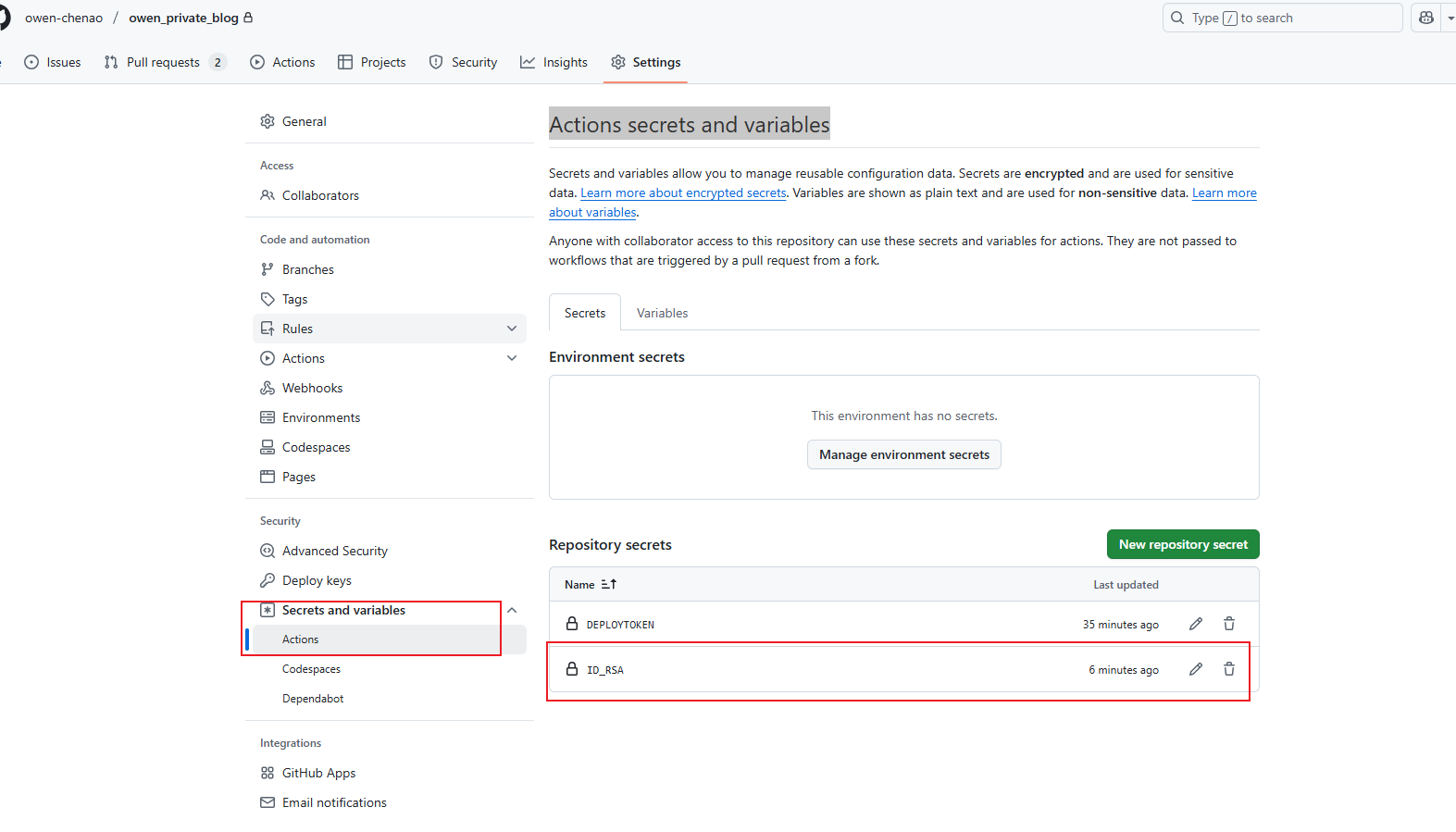Open Codespaces under Secrets and variables
The height and width of the screenshot is (832, 1456).
click(311, 669)
